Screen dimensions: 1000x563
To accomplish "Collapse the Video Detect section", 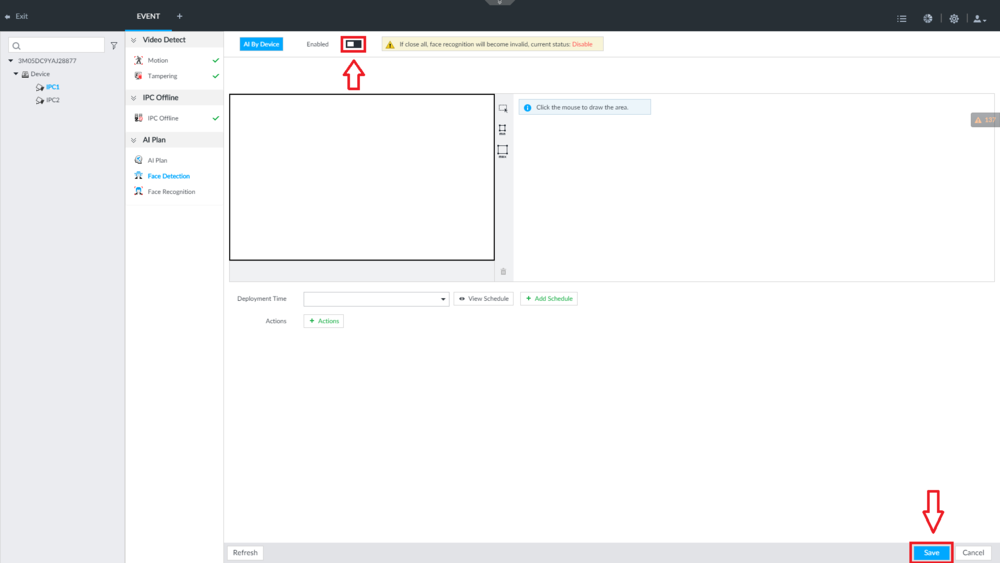I will tap(133, 40).
